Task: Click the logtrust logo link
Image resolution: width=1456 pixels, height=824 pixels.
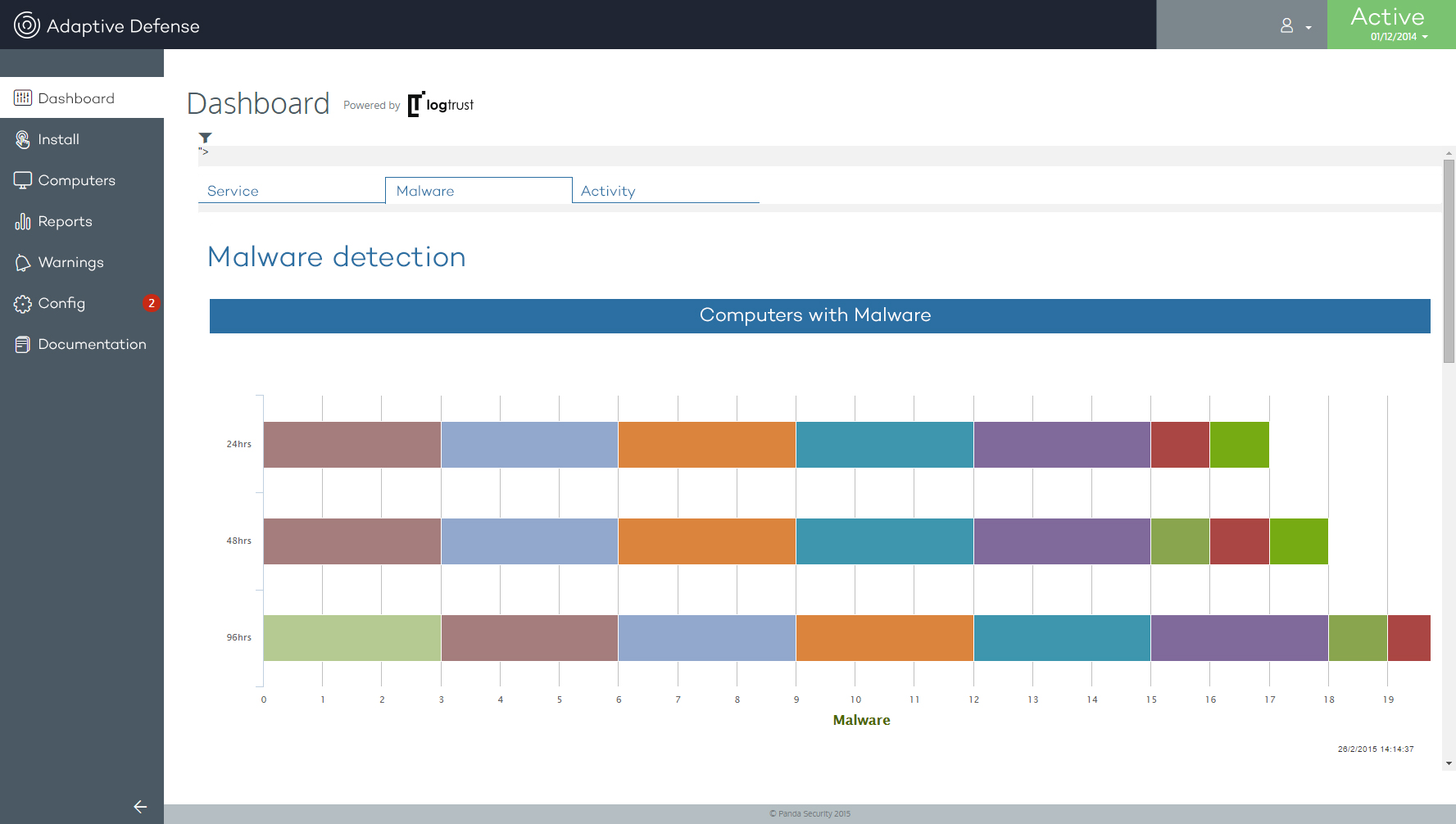Action: (441, 105)
